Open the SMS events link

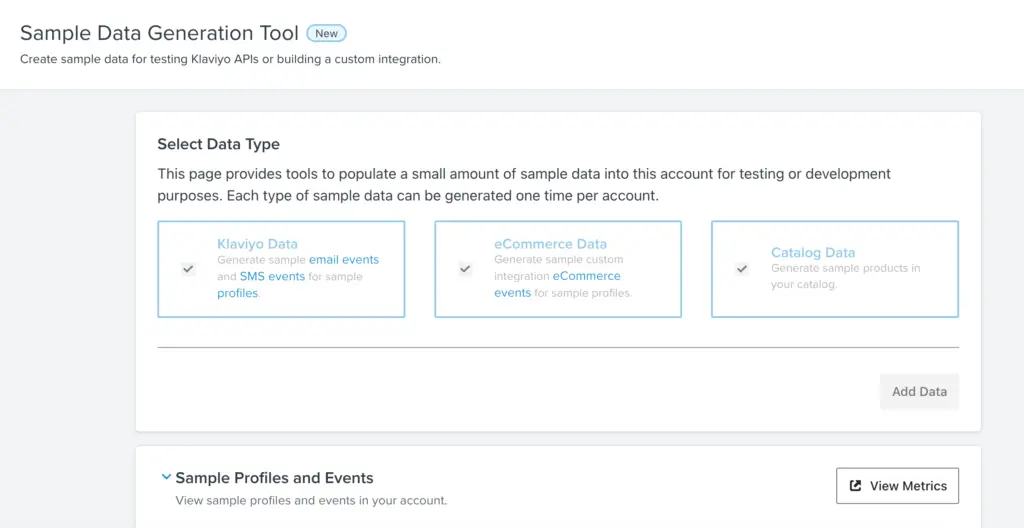[x=272, y=276]
